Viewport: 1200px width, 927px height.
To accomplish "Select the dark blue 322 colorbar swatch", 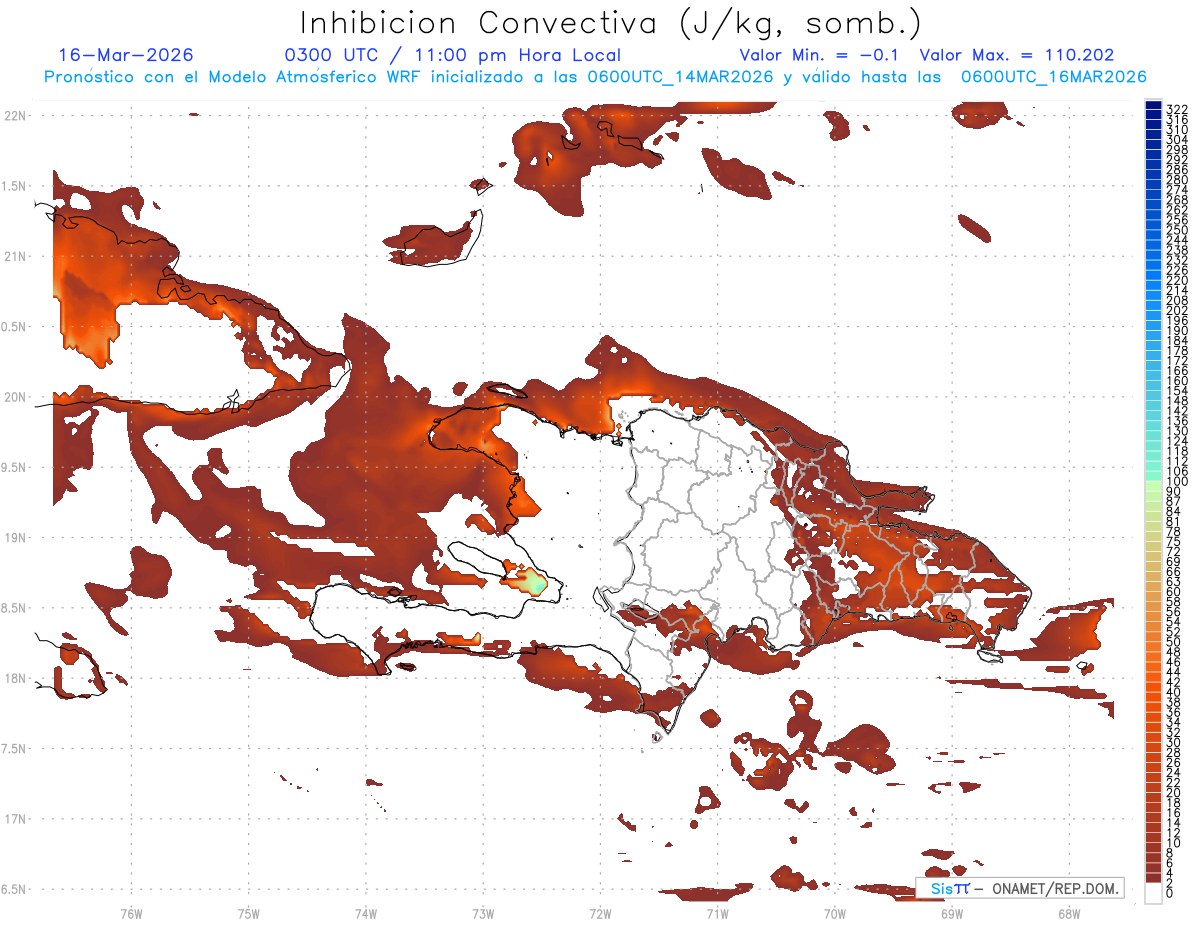I will tap(1154, 107).
